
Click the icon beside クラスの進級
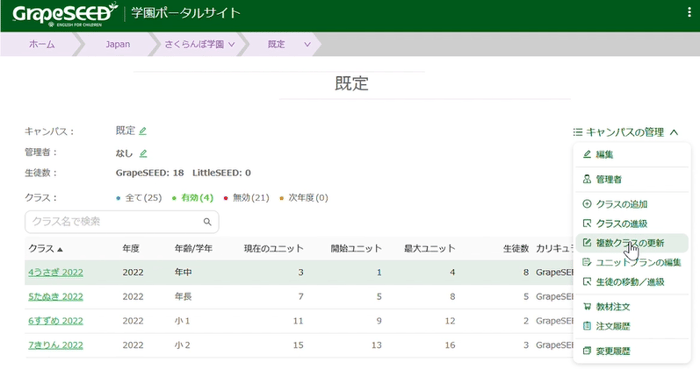(x=587, y=223)
